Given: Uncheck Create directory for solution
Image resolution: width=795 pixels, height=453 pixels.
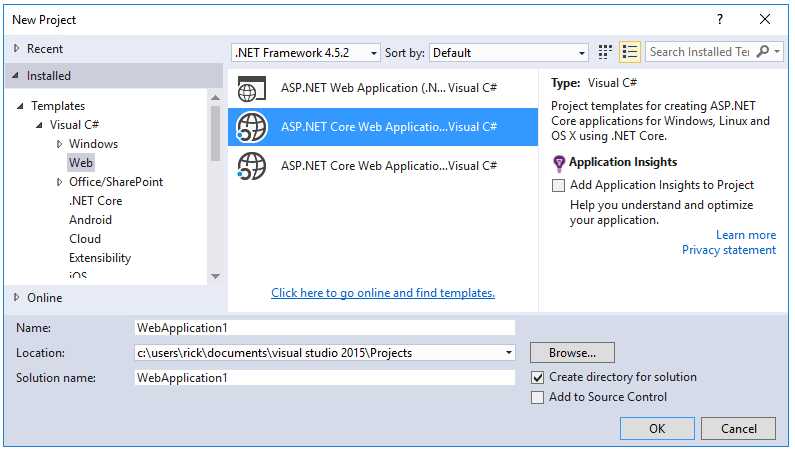Looking at the screenshot, I should point(537,377).
